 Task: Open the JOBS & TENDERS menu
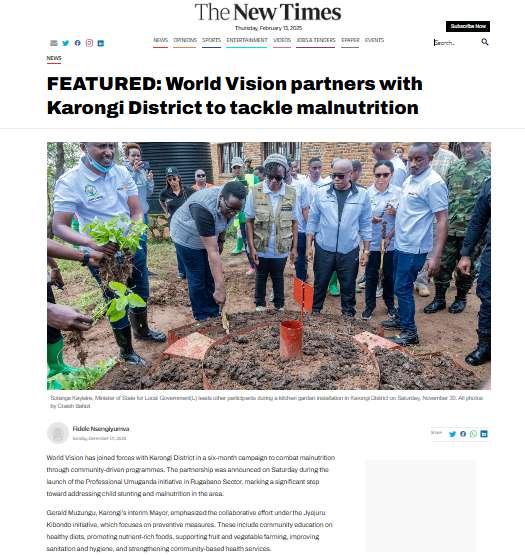315,40
